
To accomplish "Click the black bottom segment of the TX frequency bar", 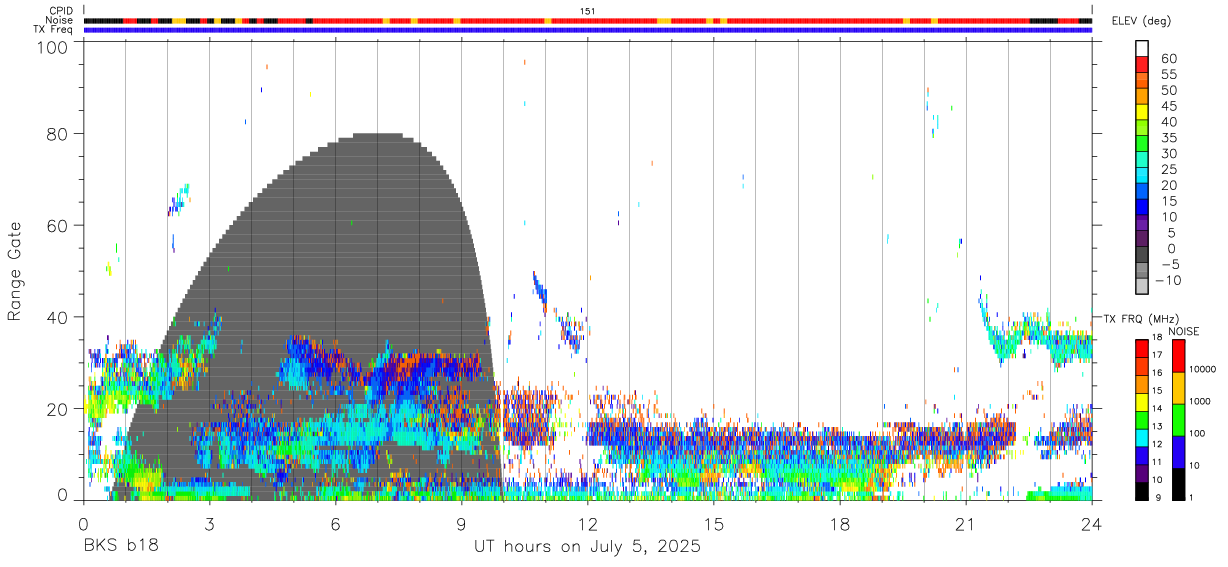I will coord(1141,491).
